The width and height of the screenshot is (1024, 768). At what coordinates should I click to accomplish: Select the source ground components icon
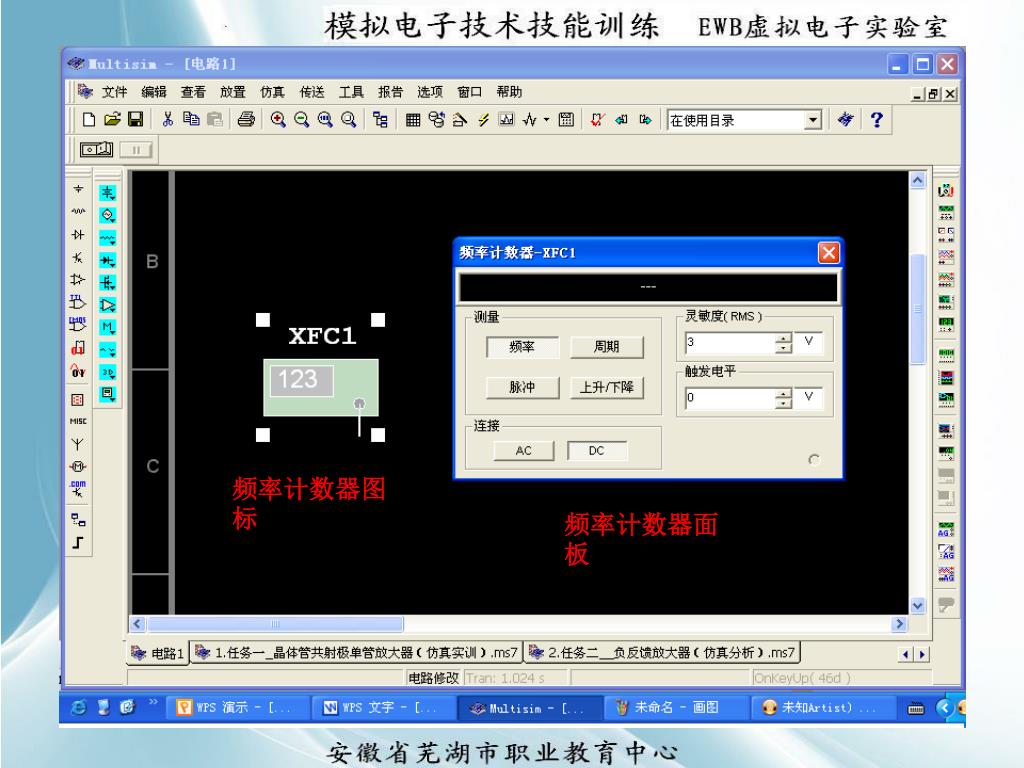point(78,189)
